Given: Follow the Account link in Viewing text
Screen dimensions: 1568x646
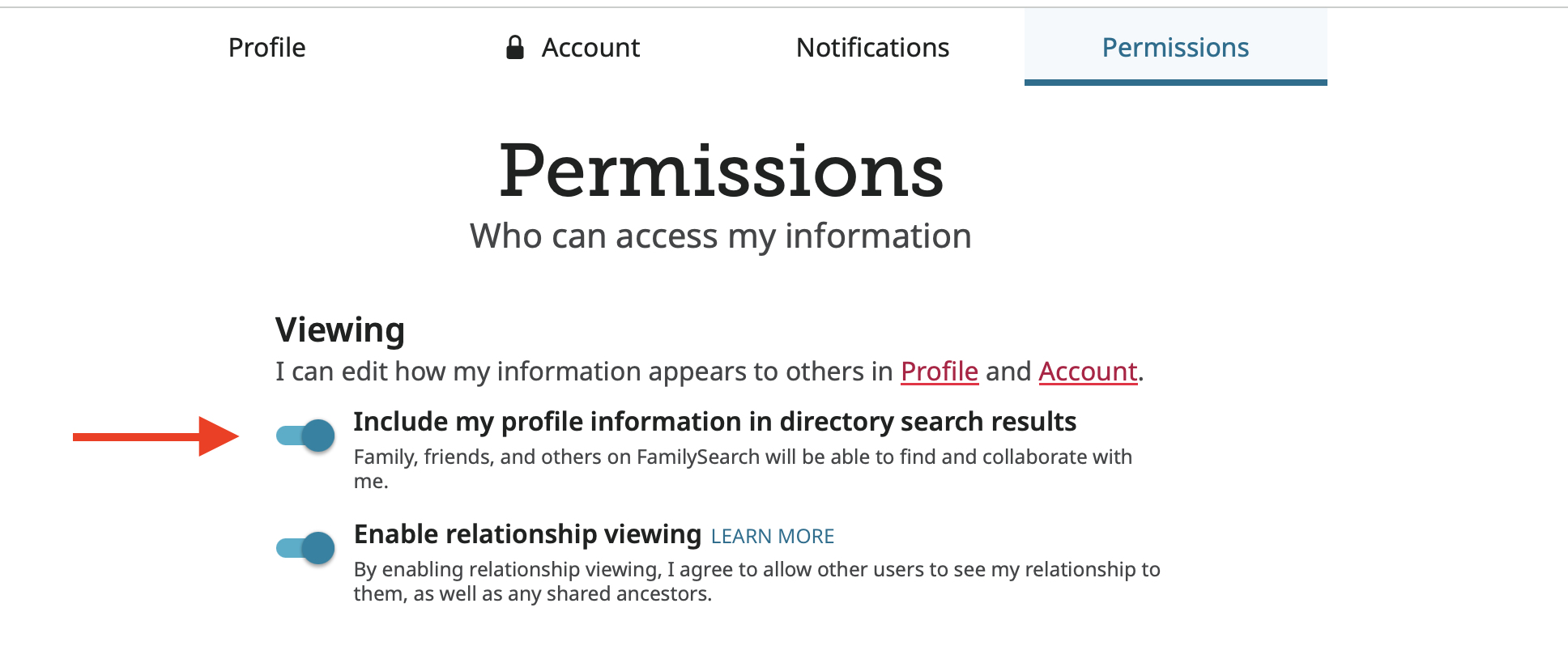Looking at the screenshot, I should (x=1088, y=372).
